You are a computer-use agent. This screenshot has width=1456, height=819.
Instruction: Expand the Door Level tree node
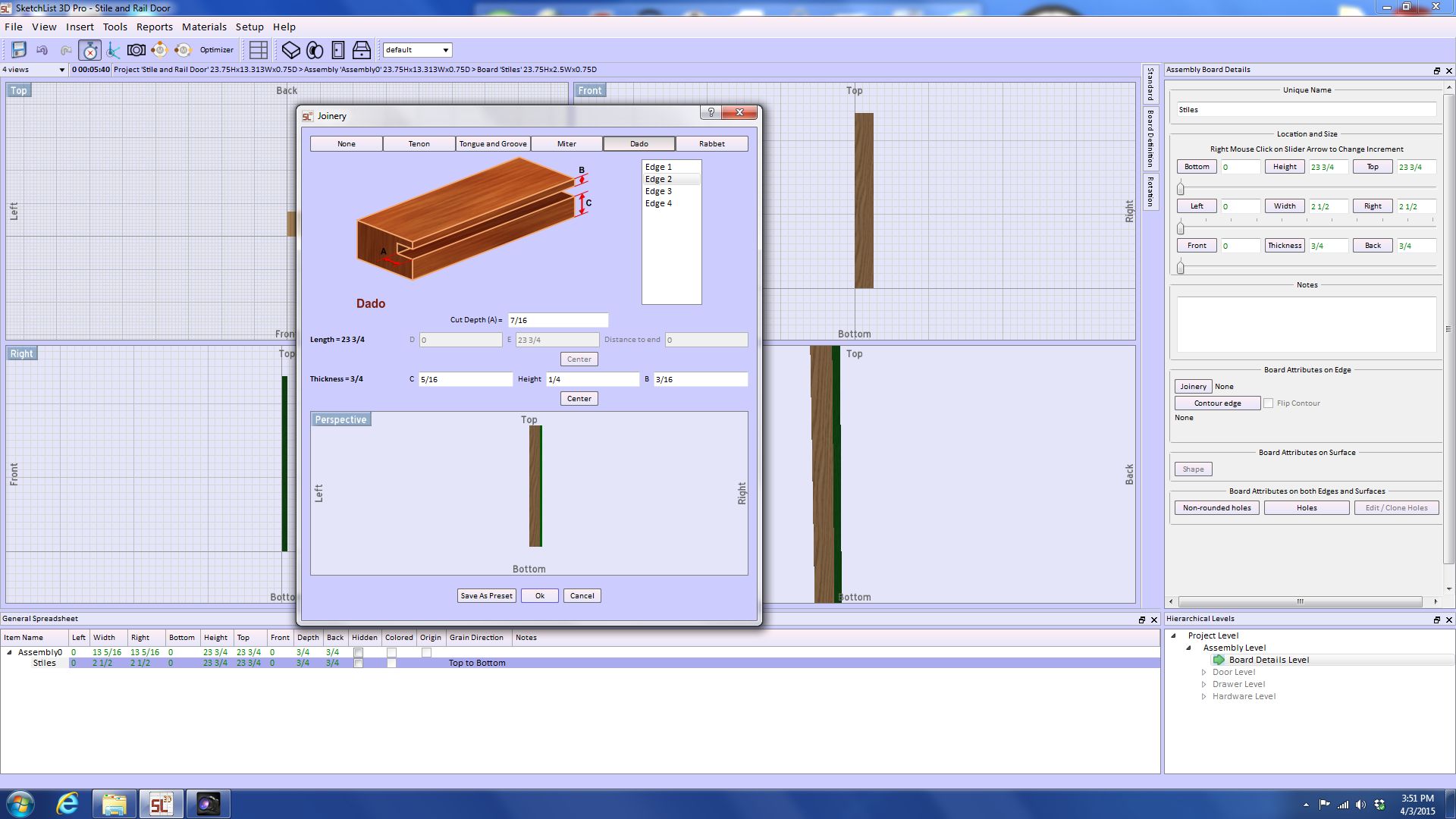click(x=1204, y=672)
